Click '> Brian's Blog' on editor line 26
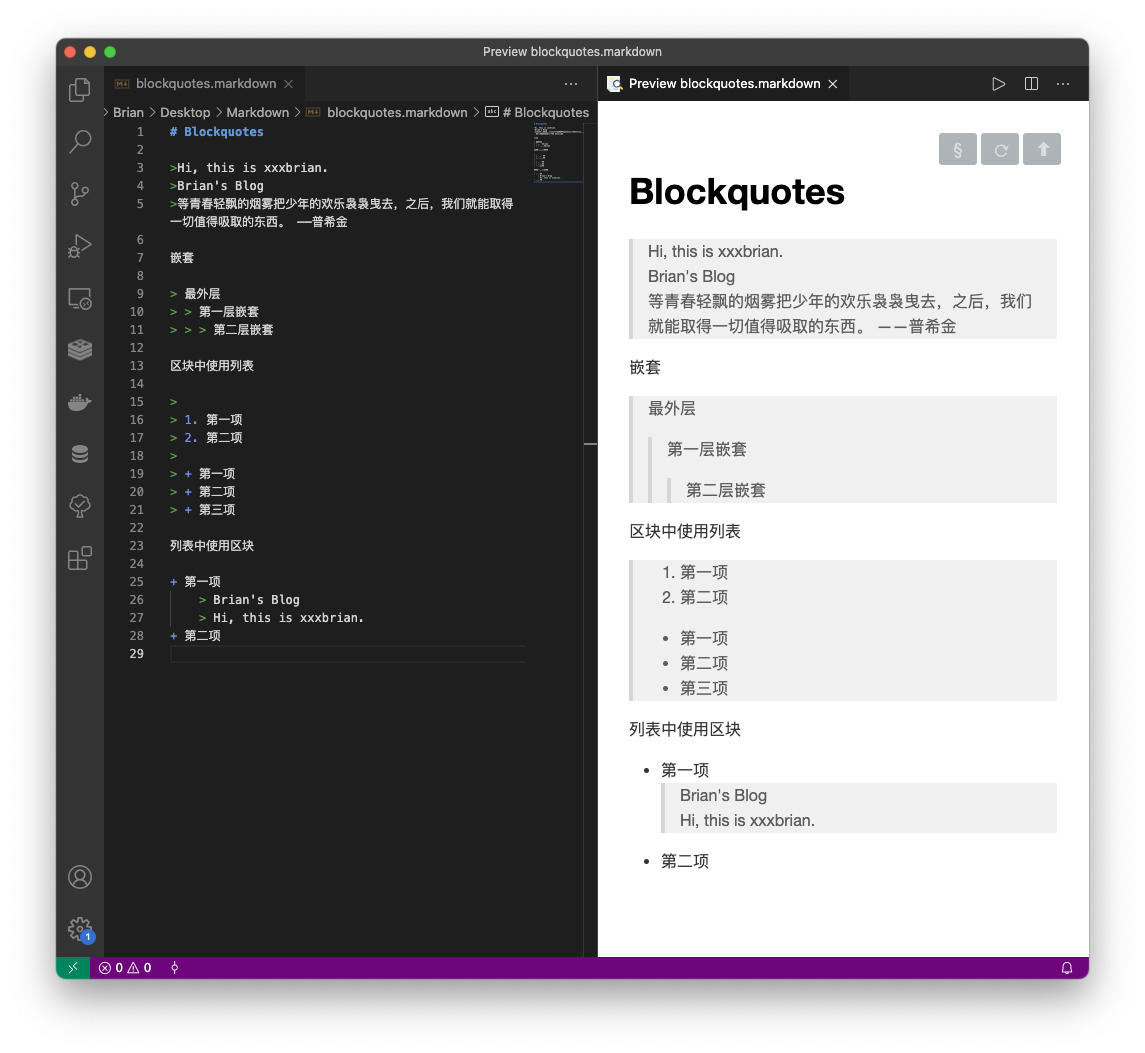This screenshot has height=1053, width=1145. point(249,600)
